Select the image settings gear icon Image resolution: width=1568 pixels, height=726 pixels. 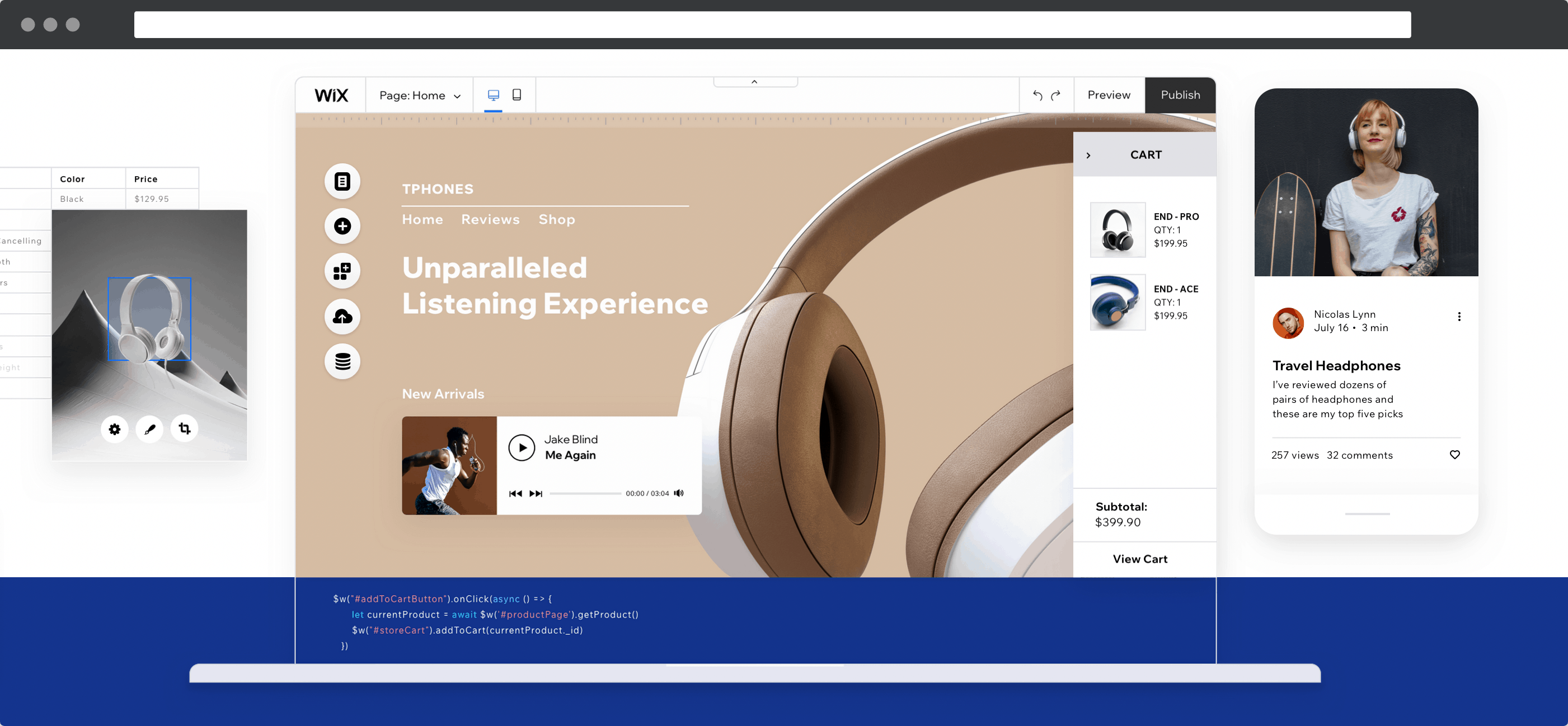pyautogui.click(x=114, y=428)
